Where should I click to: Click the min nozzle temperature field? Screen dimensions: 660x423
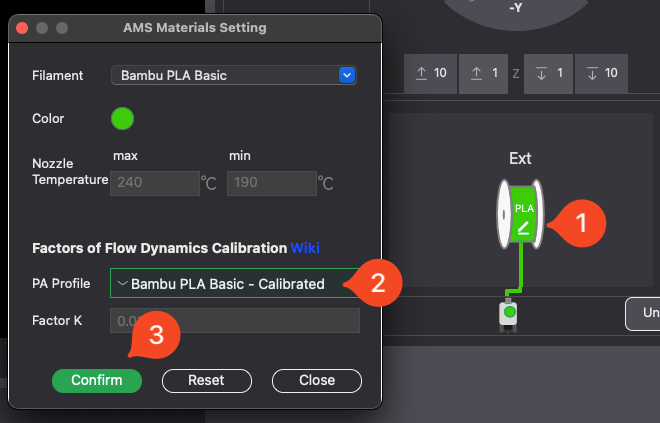point(270,183)
